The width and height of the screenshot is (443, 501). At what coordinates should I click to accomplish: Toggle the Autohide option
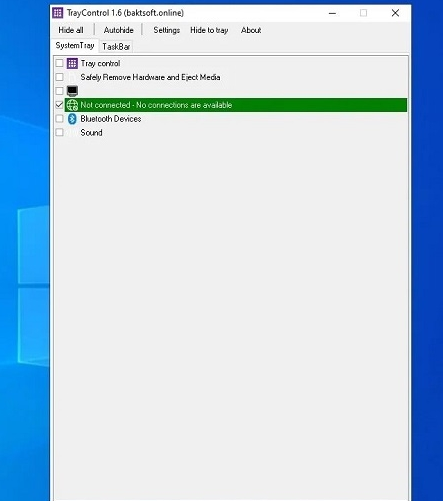119,30
